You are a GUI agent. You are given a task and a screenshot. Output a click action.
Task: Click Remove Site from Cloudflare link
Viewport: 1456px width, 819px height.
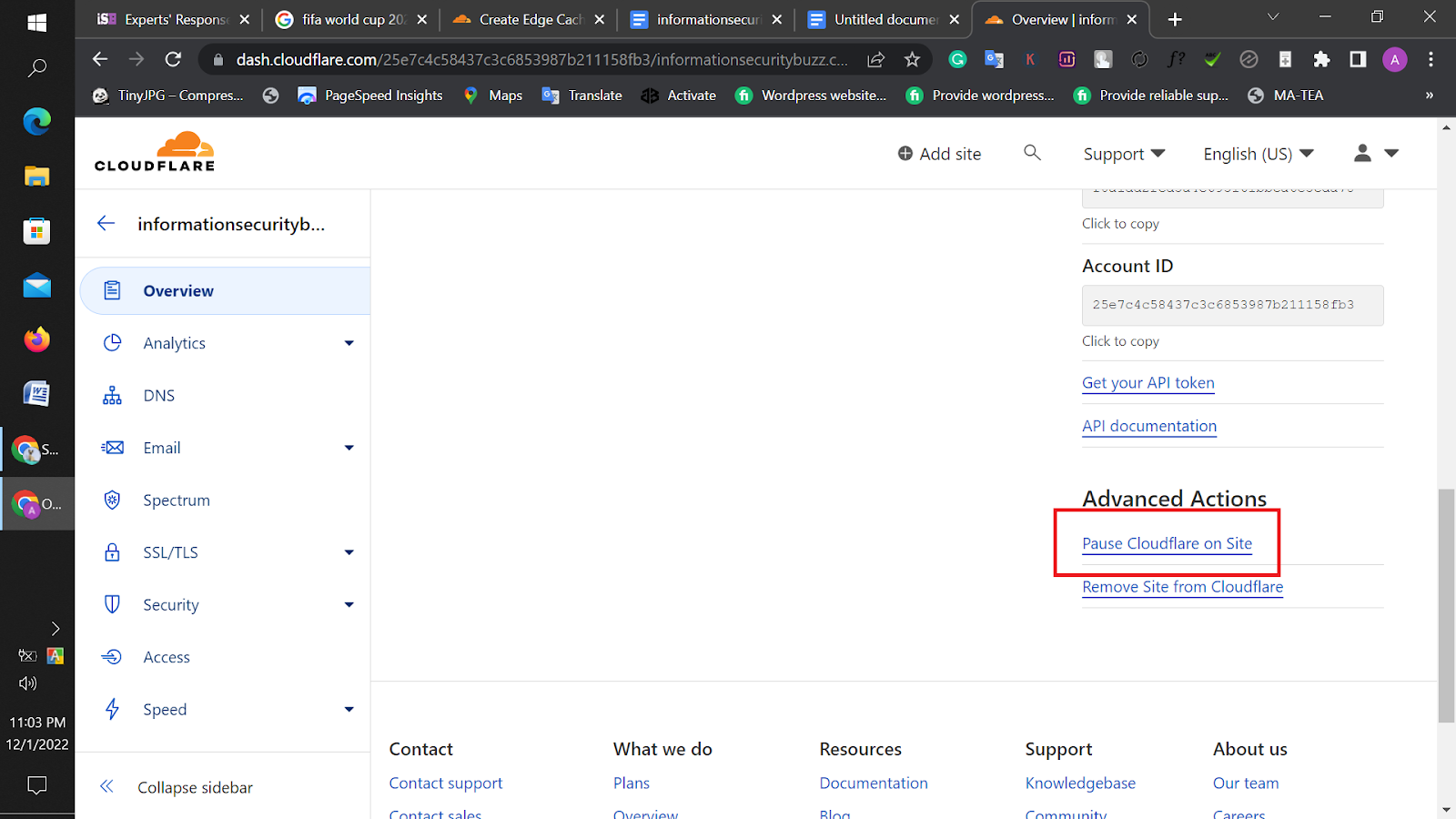click(1182, 587)
